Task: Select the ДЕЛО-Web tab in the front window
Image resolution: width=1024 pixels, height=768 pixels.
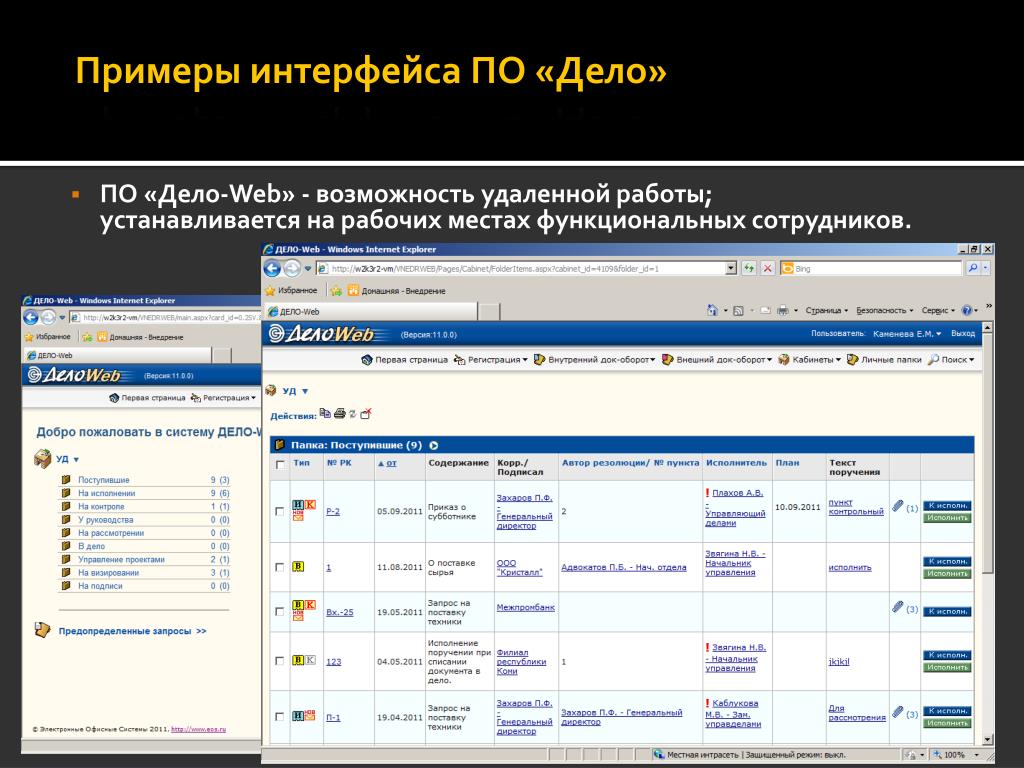Action: point(371,312)
